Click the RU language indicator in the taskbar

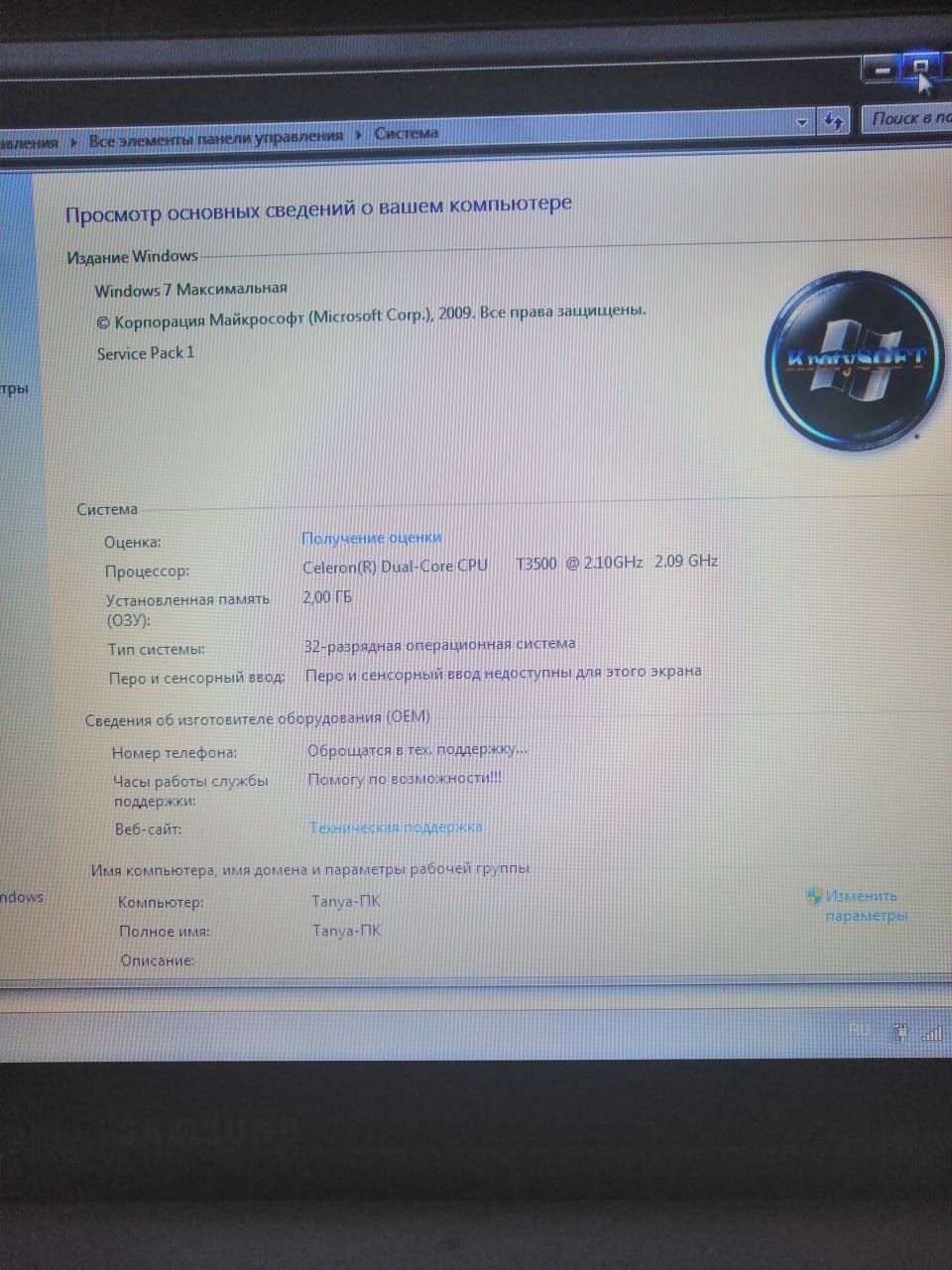pos(859,1031)
